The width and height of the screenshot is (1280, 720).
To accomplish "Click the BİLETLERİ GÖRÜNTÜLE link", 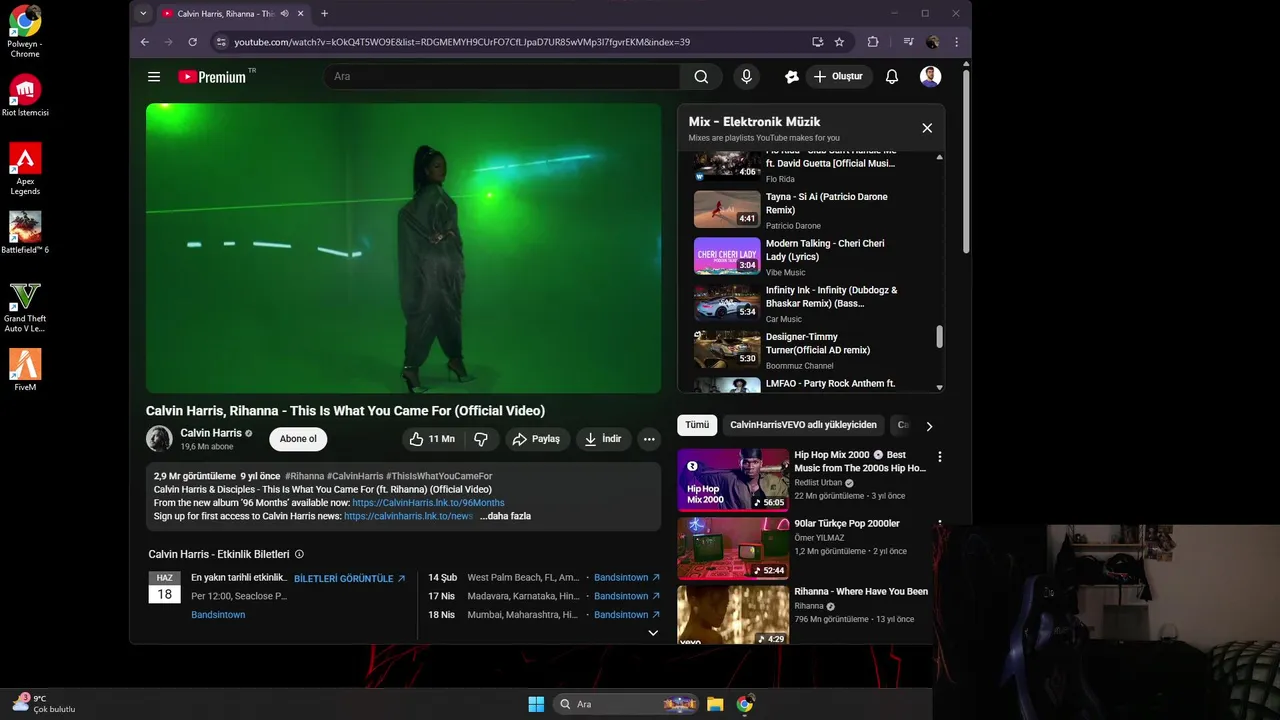I will coord(350,579).
